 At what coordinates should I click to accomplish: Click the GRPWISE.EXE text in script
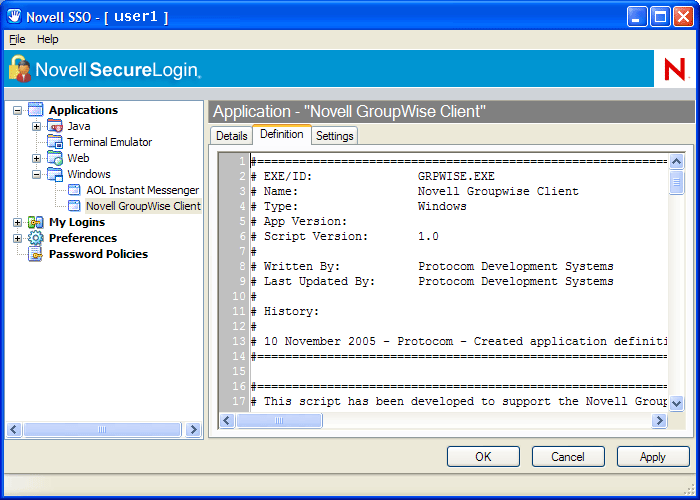click(456, 176)
